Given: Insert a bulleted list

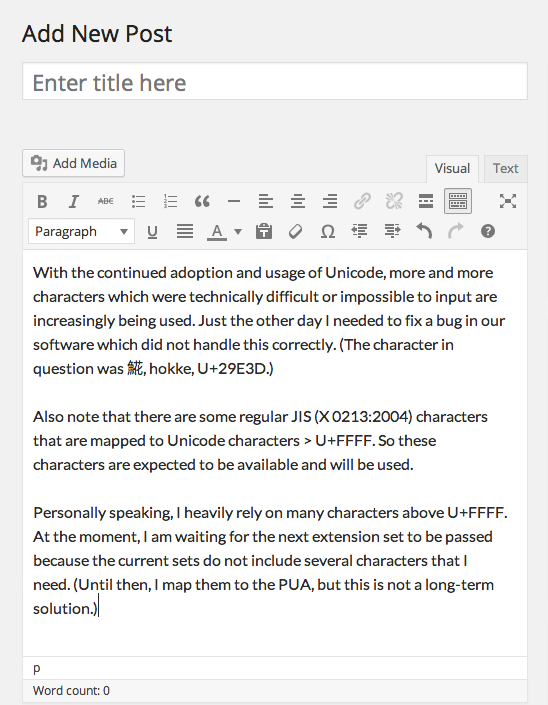Looking at the screenshot, I should [x=138, y=201].
